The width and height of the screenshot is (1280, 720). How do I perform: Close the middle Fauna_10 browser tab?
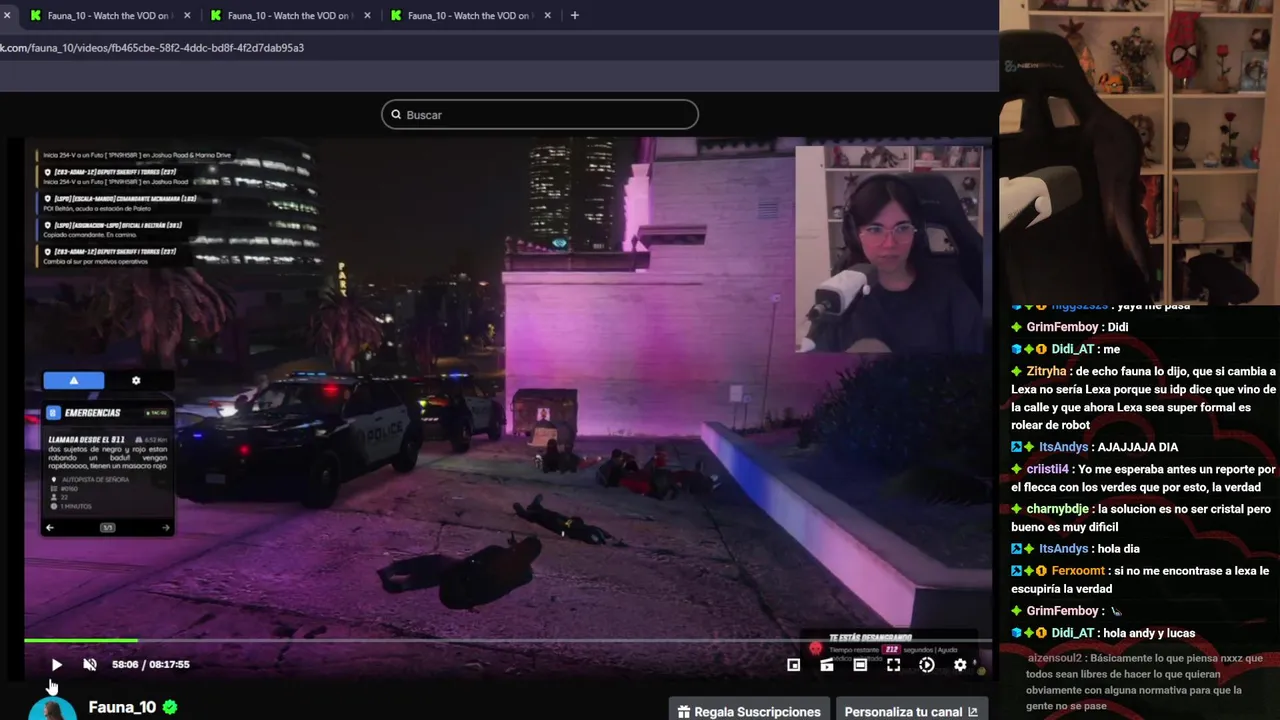[x=367, y=16]
